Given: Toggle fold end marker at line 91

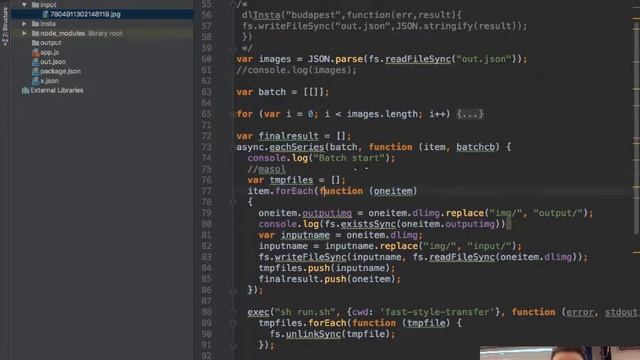Looking at the screenshot, I should tap(233, 346).
